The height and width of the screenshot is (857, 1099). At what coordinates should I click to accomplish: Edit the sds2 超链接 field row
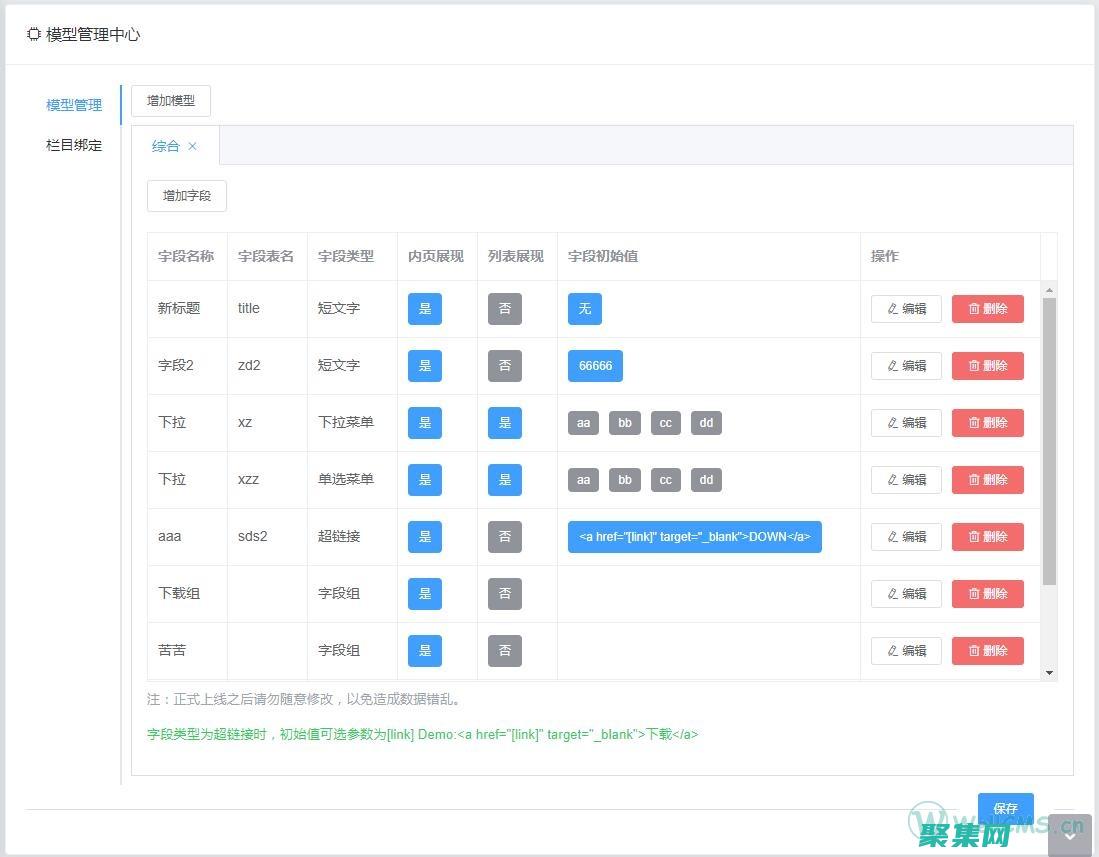click(x=906, y=537)
